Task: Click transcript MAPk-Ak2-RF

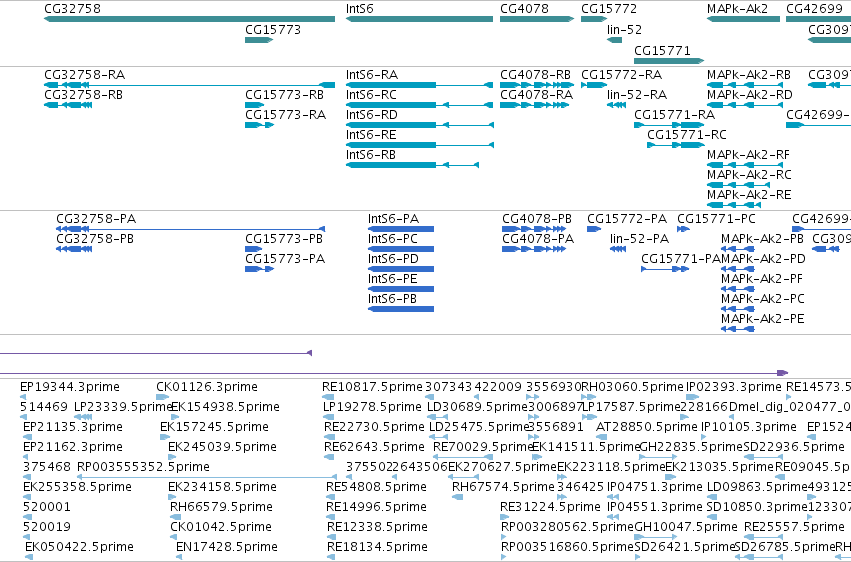Action: [x=745, y=165]
